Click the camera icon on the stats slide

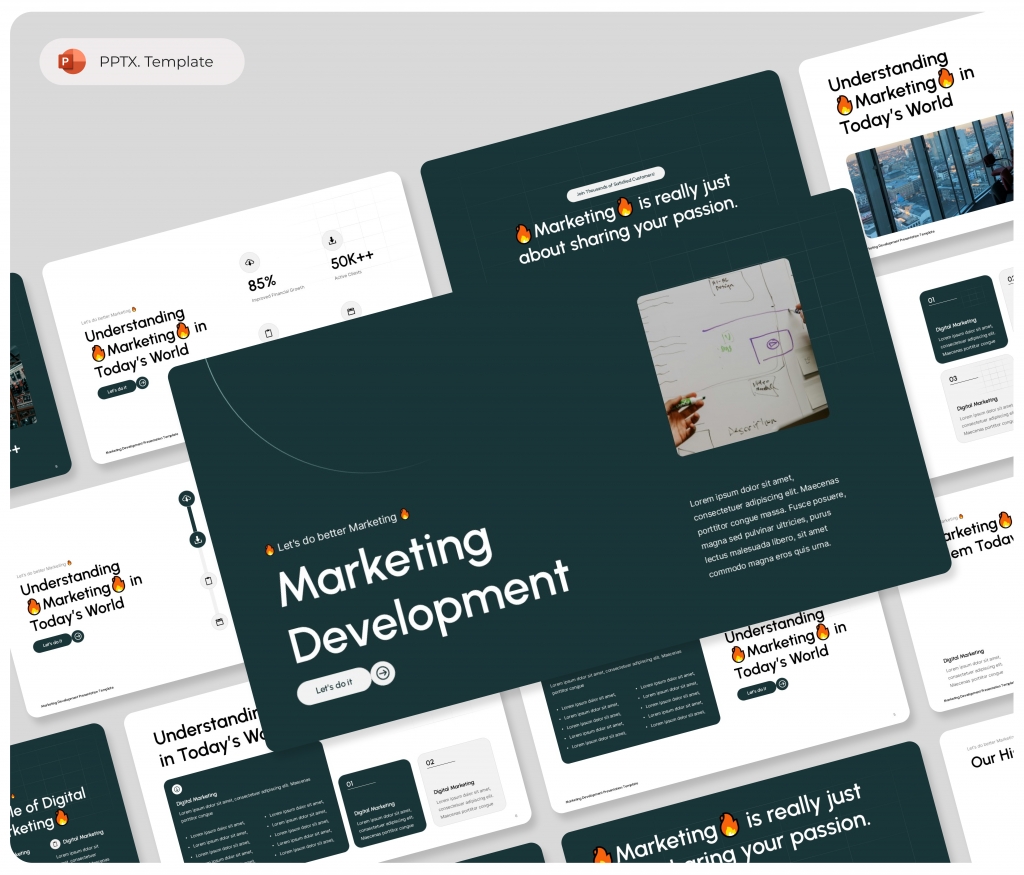click(x=352, y=310)
